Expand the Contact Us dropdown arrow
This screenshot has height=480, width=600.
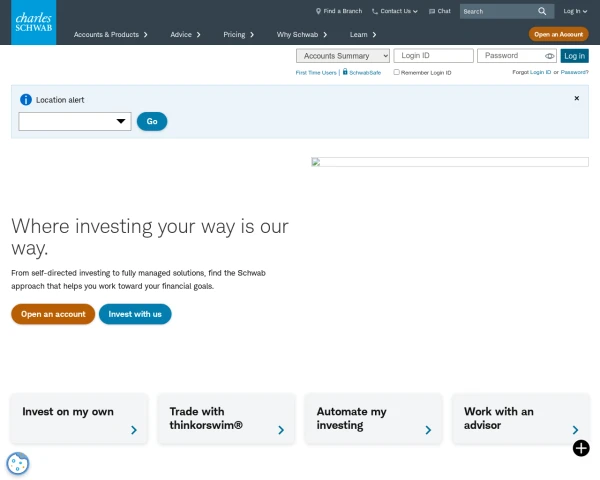tap(415, 11)
